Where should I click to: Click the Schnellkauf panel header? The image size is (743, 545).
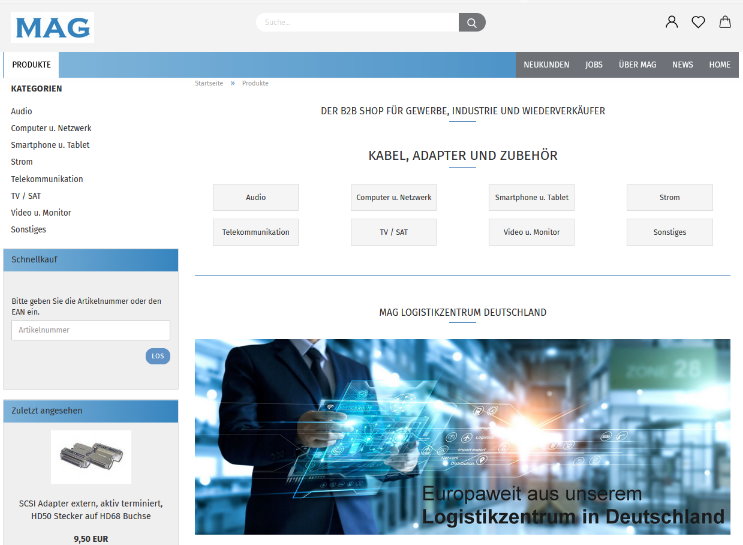tap(91, 260)
